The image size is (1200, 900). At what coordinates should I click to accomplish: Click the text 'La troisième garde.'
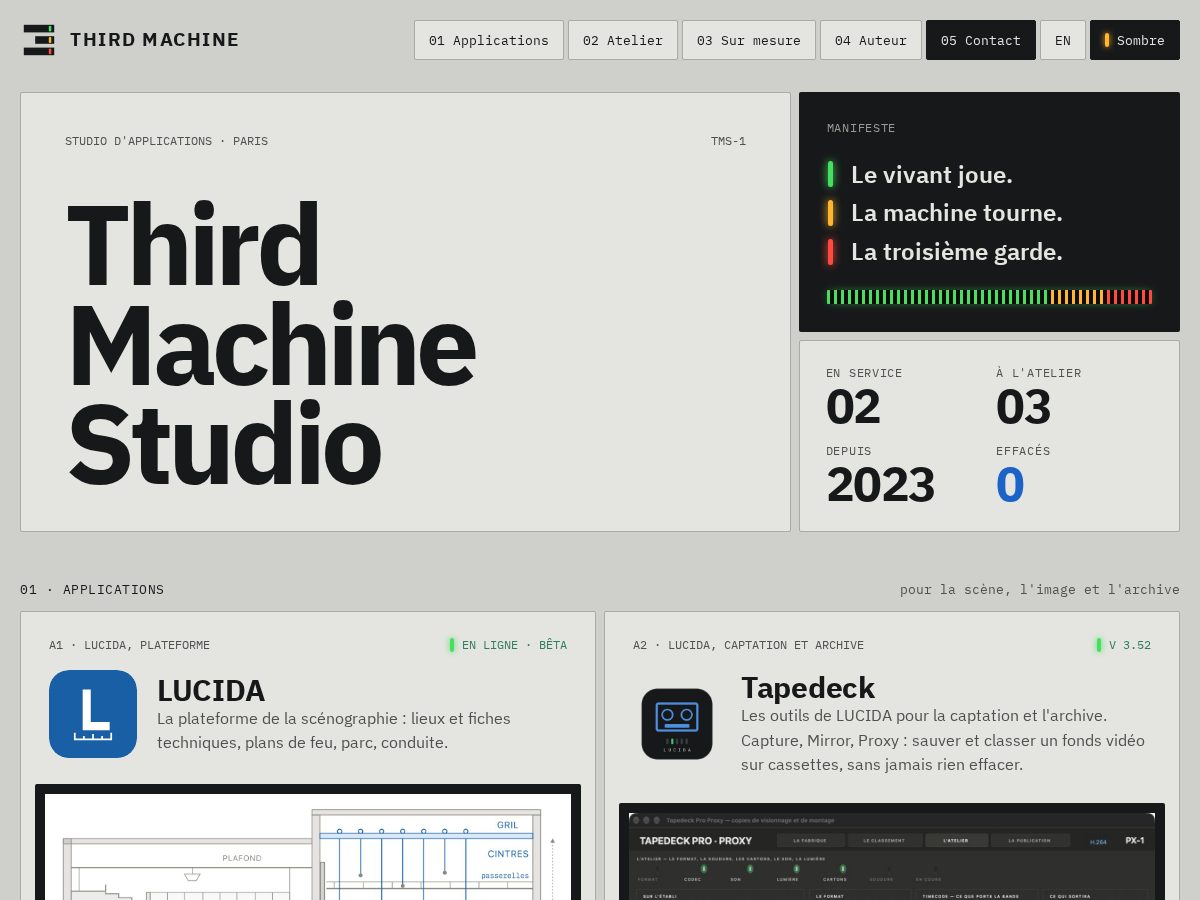pos(957,252)
